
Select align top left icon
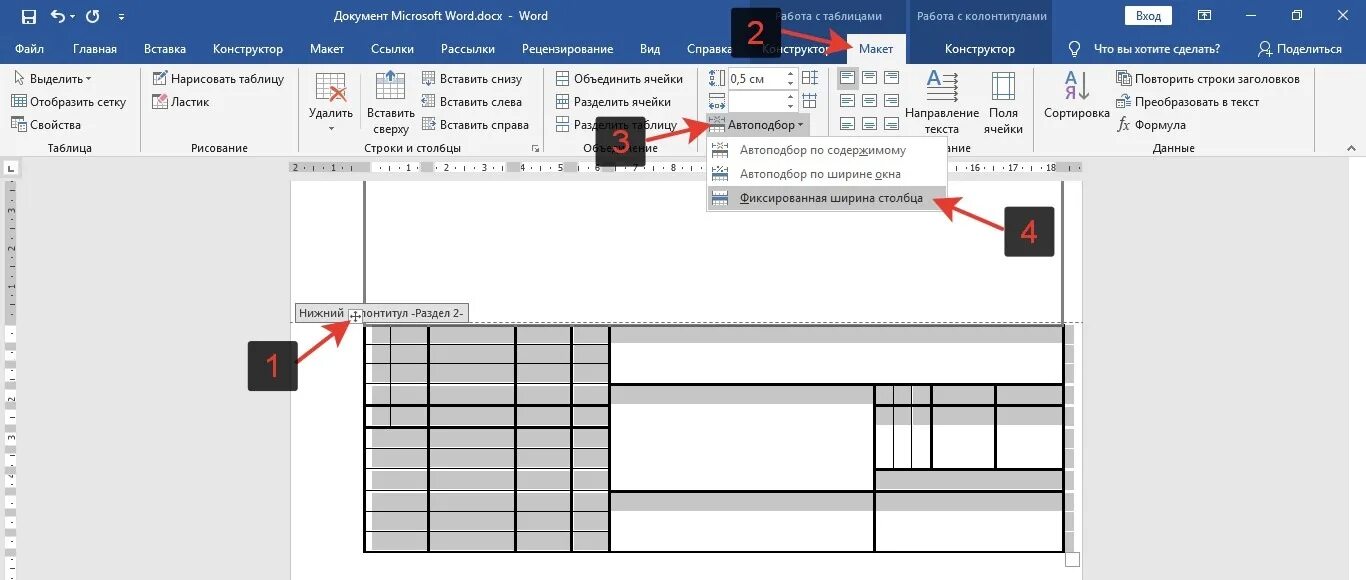pyautogui.click(x=847, y=79)
